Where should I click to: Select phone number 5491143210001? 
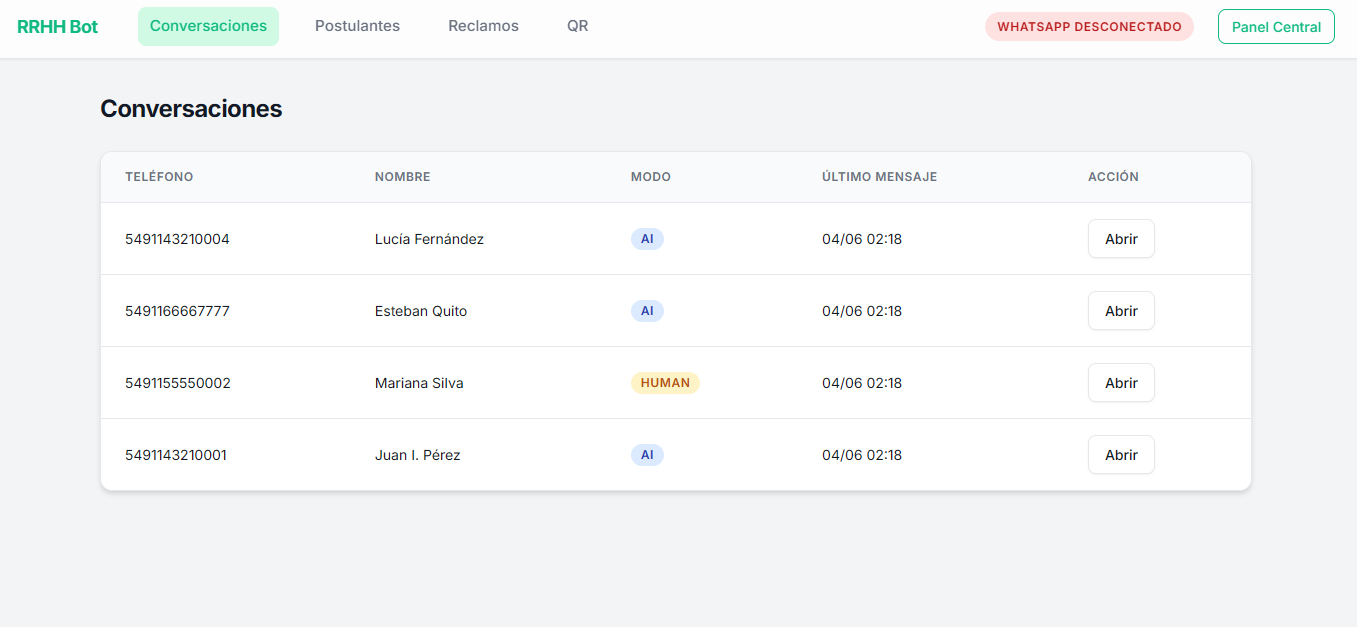coord(176,455)
